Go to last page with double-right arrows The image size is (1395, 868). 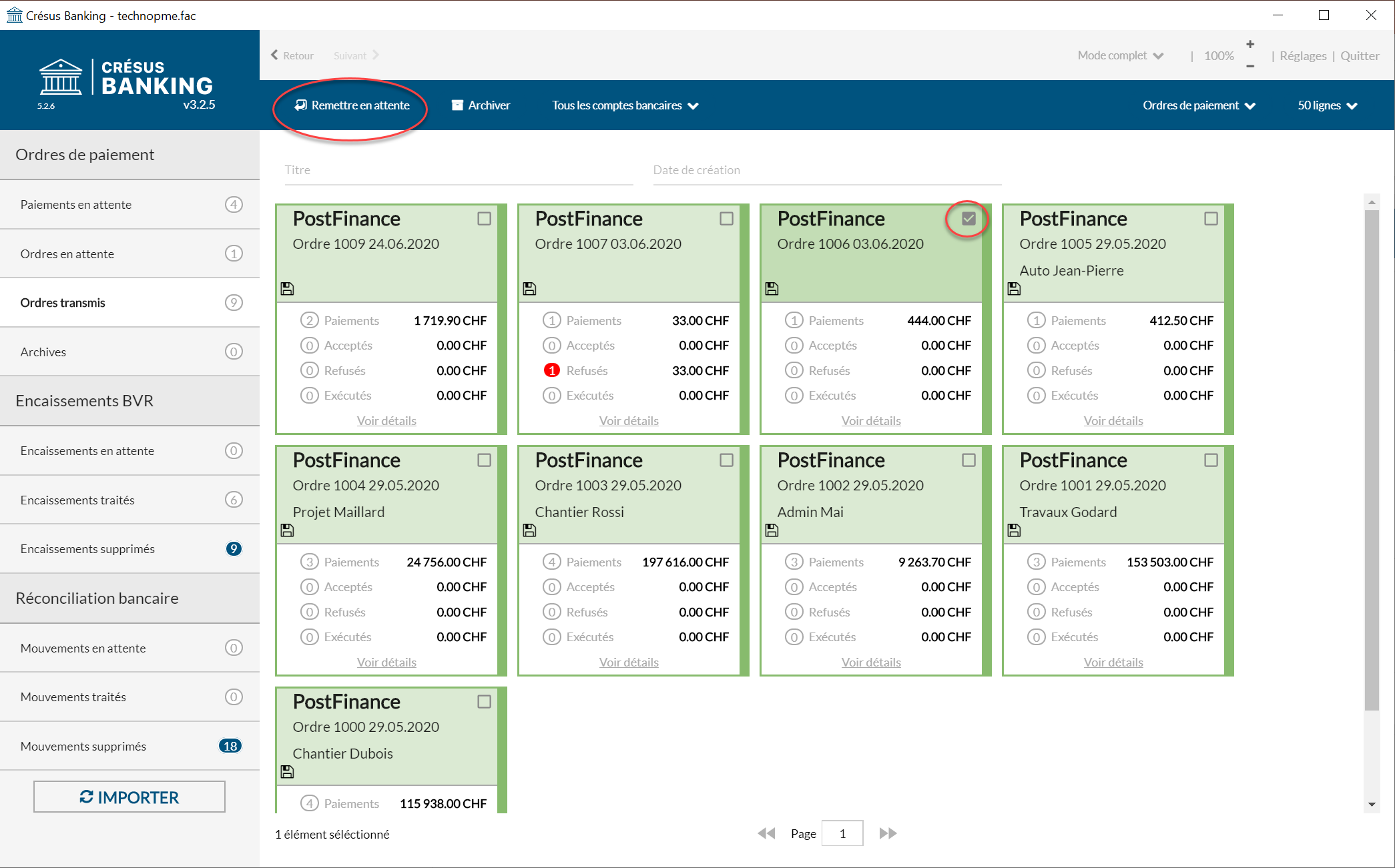tap(888, 833)
